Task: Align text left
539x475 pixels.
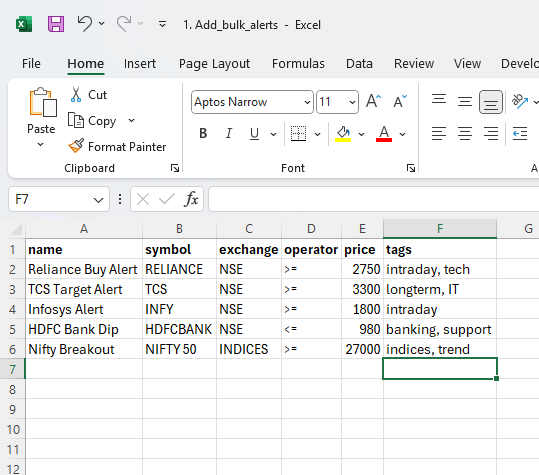Action: click(439, 133)
